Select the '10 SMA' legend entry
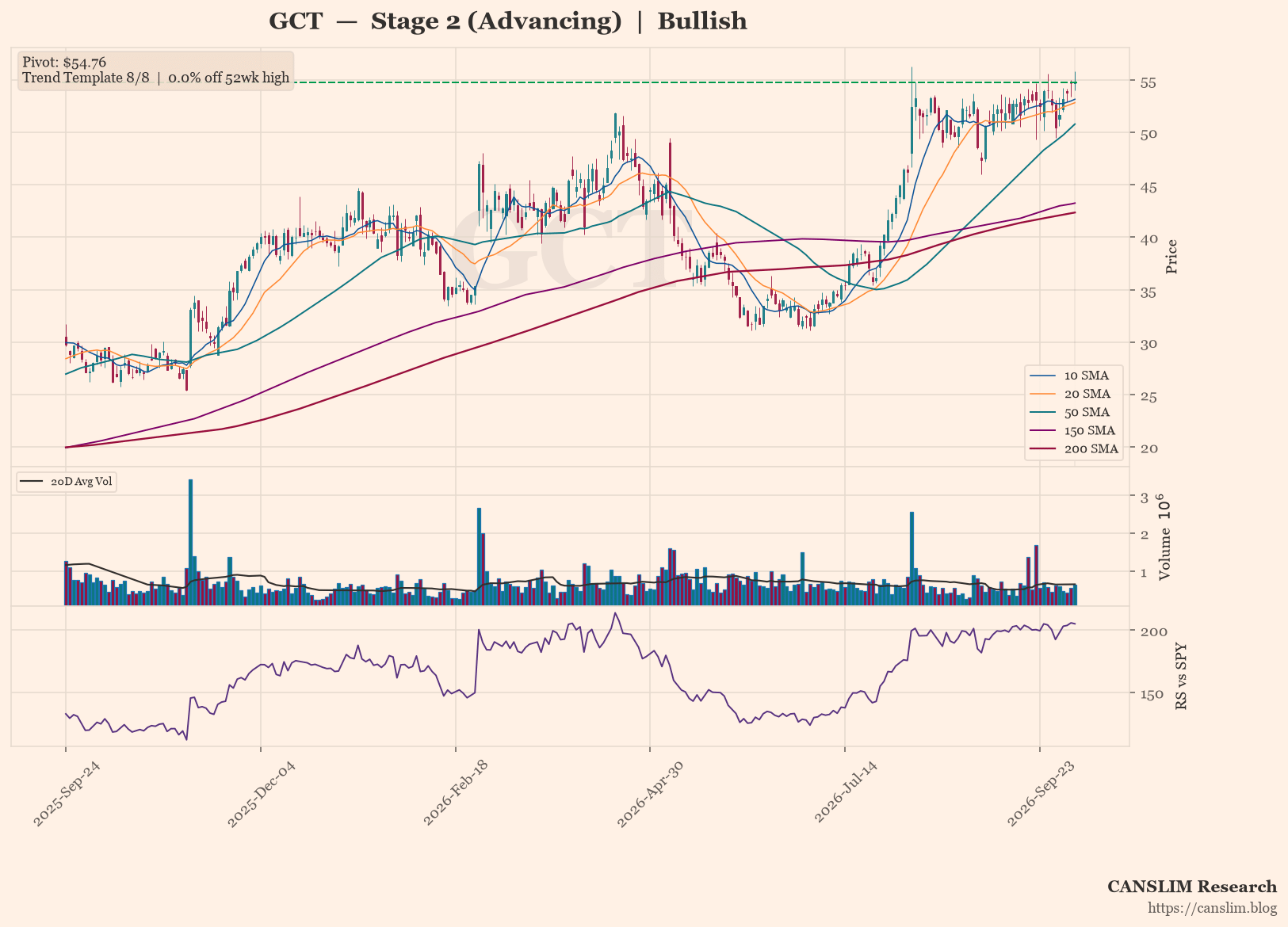The image size is (1288, 927). [1075, 376]
